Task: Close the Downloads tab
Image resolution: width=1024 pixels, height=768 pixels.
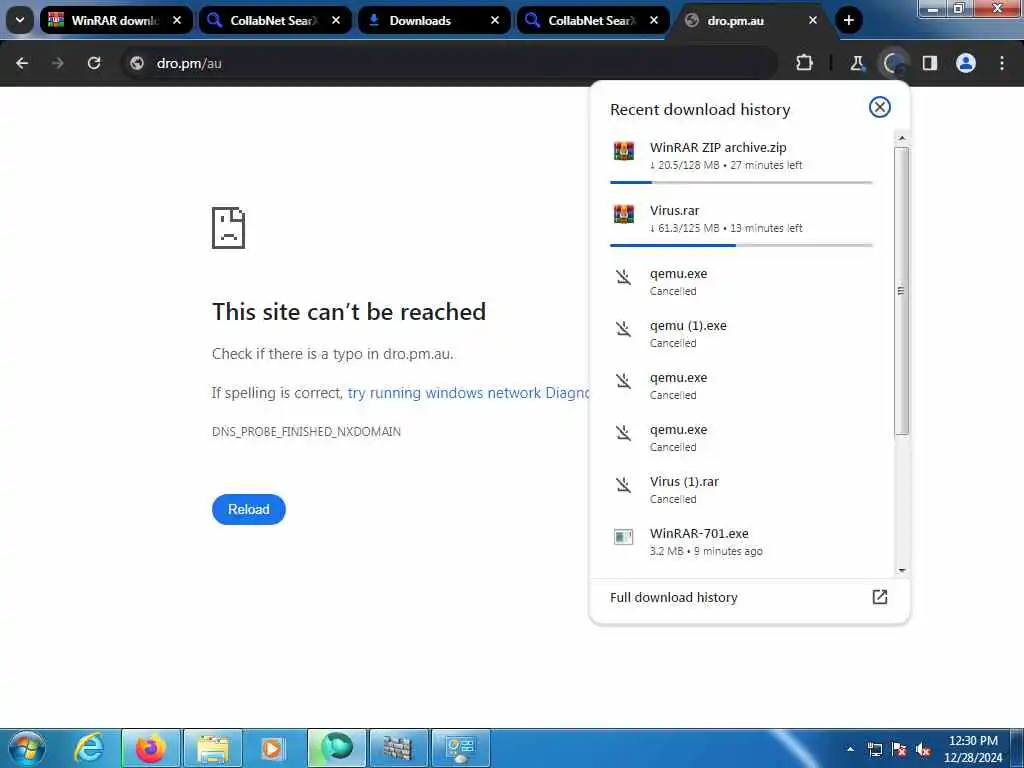Action: pos(495,20)
